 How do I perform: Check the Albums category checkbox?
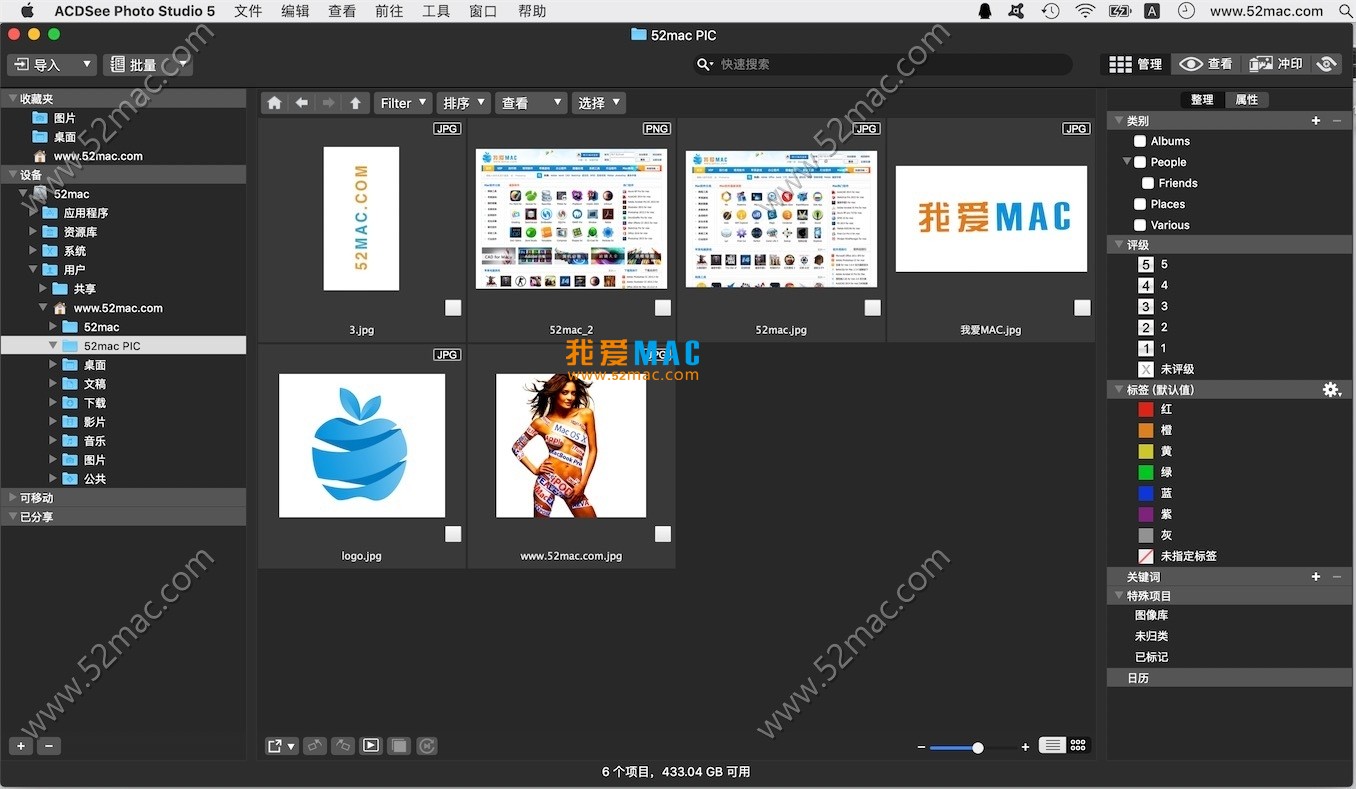point(1140,142)
